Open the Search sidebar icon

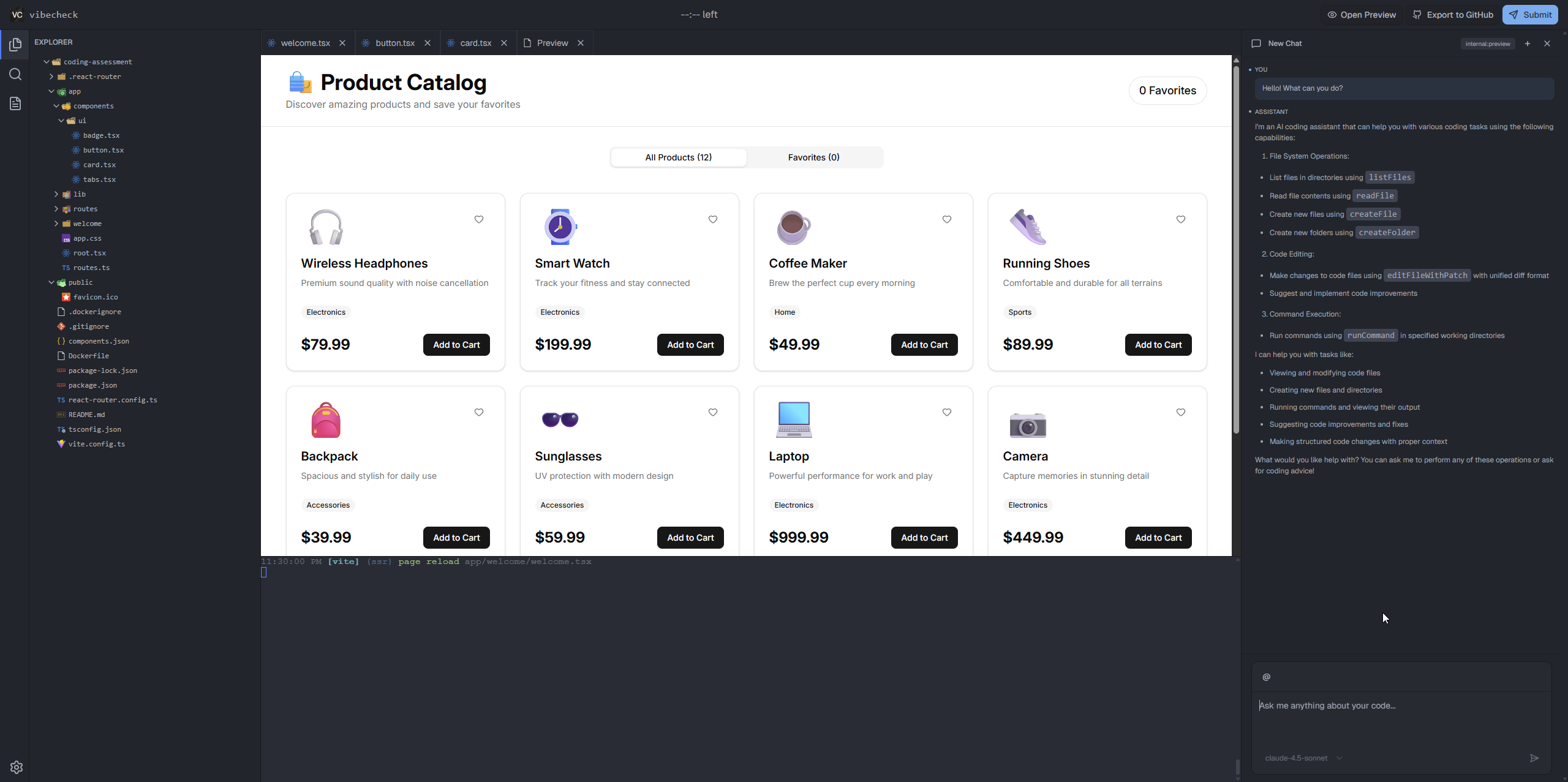[15, 74]
